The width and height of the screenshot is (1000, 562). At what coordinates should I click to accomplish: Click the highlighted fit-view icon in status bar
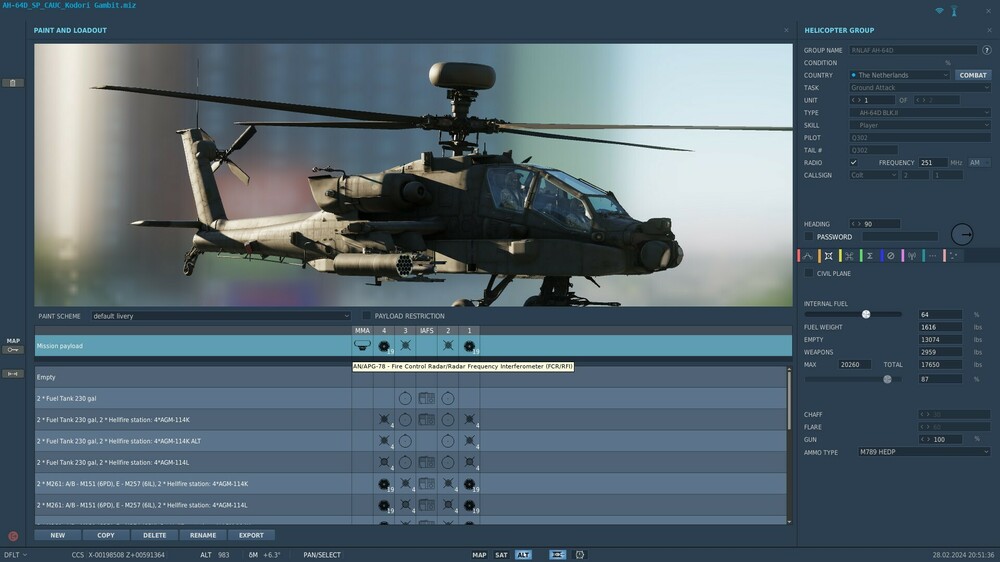coord(557,555)
